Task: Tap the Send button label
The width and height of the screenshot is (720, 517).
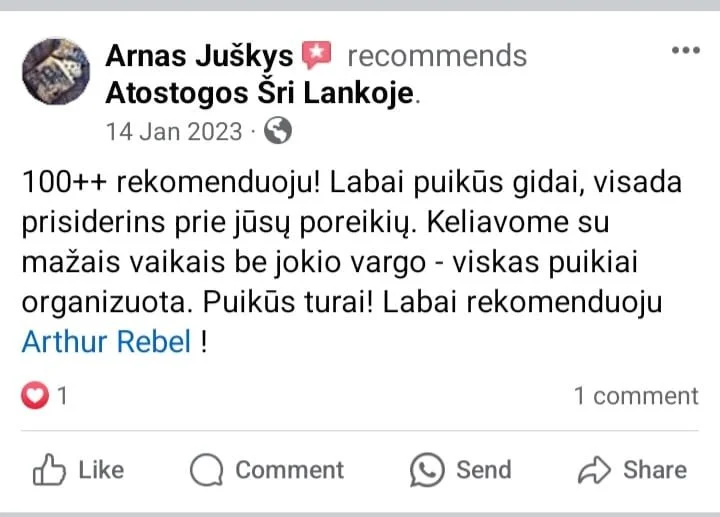Action: [x=484, y=470]
